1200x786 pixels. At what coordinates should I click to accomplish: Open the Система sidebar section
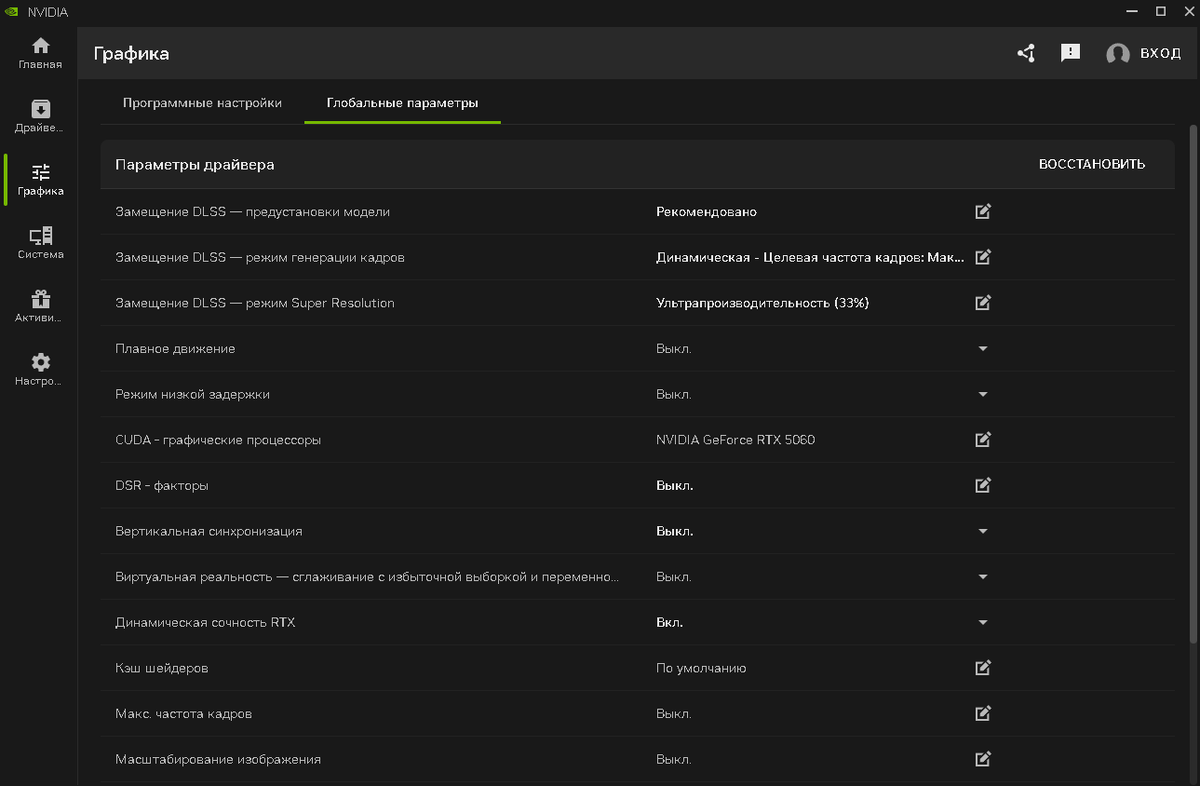(40, 243)
